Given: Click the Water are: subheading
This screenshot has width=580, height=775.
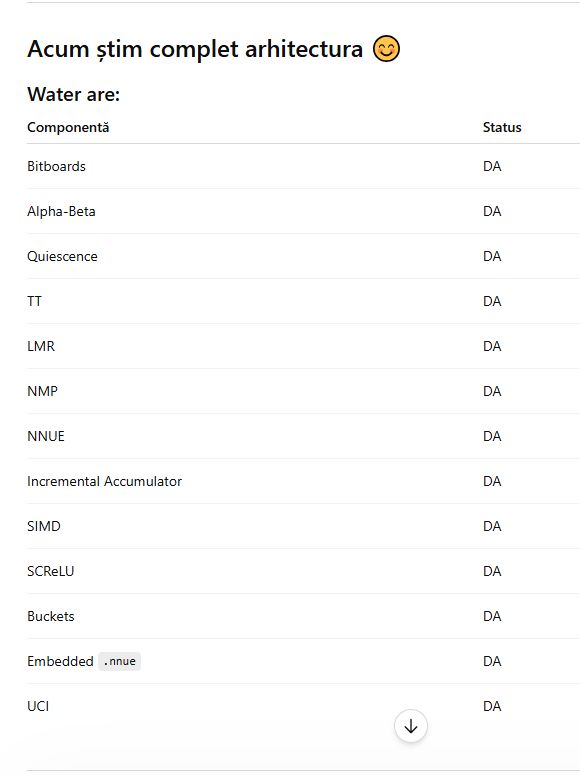Looking at the screenshot, I should tap(74, 94).
